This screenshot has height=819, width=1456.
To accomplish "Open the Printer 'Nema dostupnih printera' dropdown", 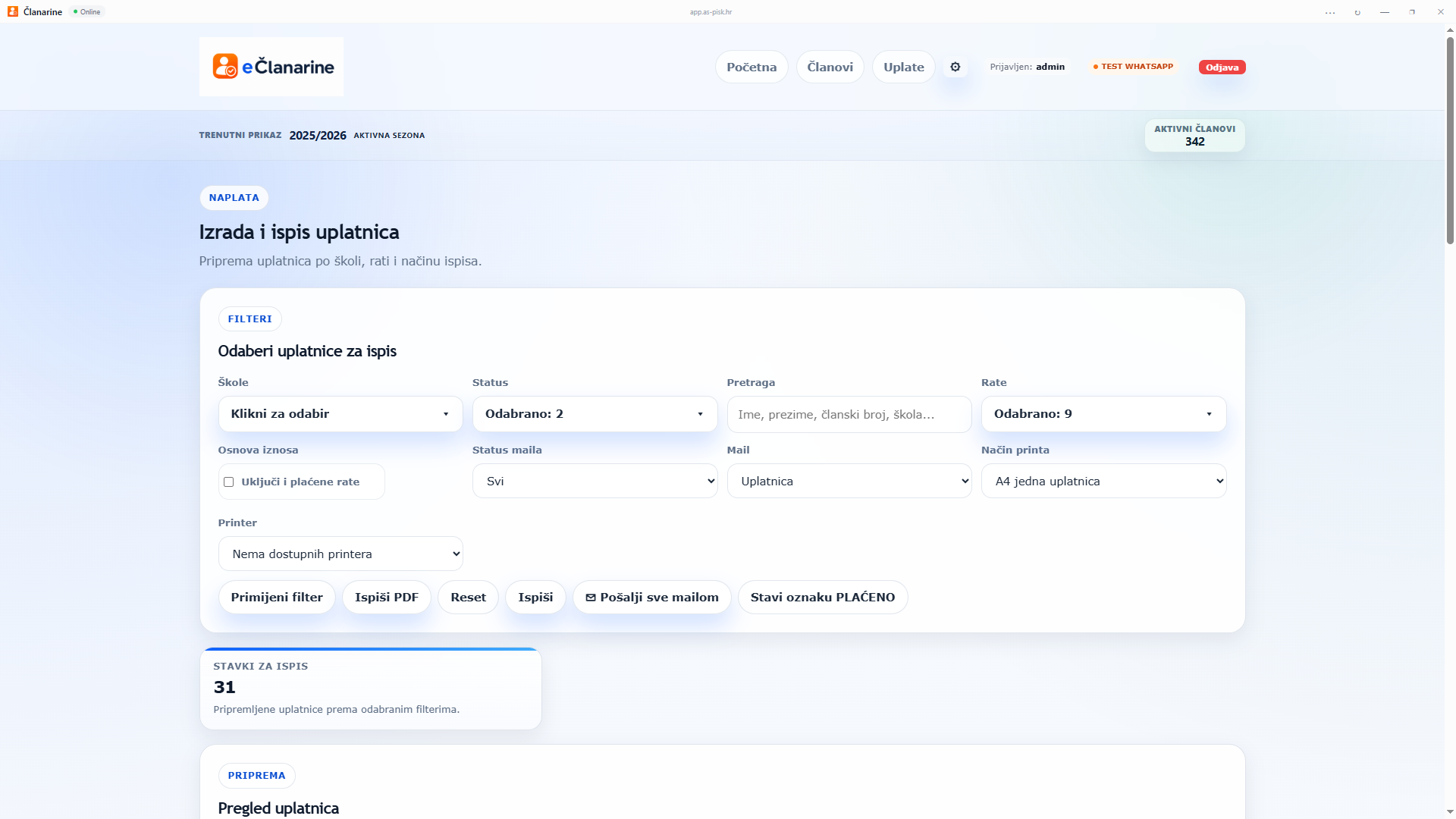I will [340, 554].
